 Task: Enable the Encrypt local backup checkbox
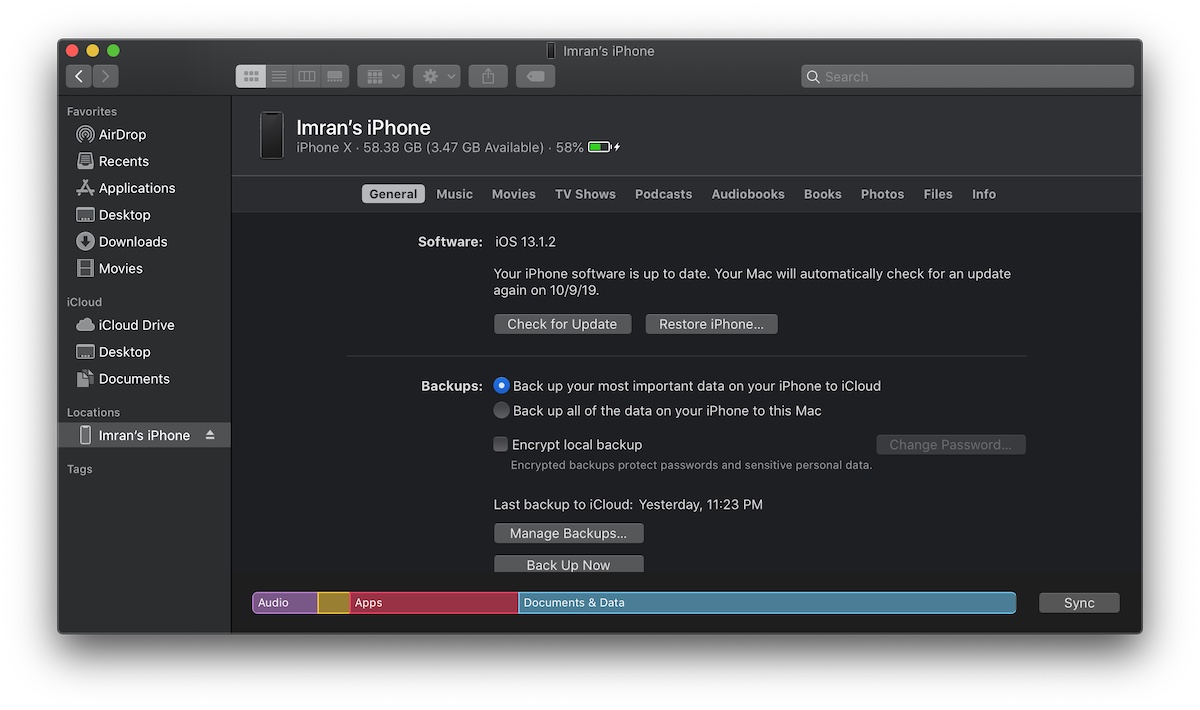click(x=501, y=444)
